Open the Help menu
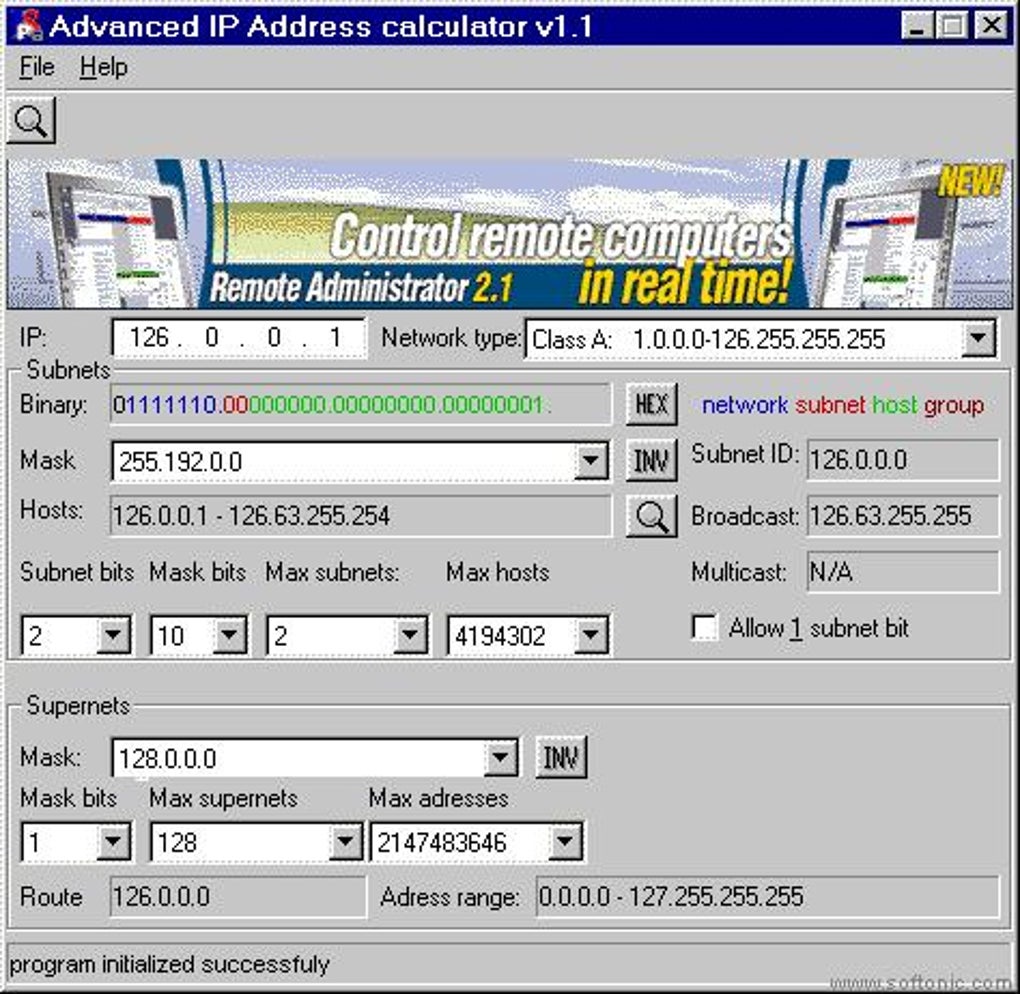 [x=103, y=67]
